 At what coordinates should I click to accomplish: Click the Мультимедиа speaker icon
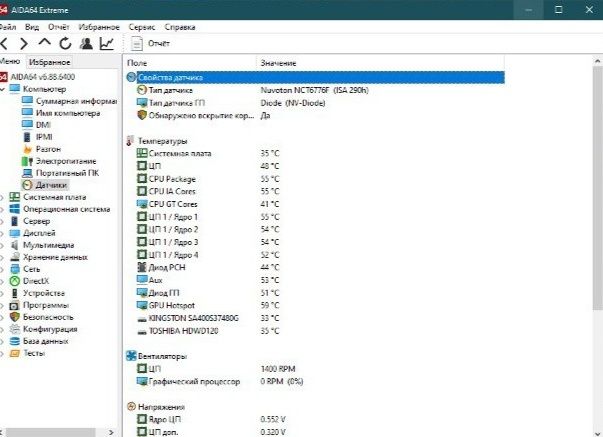click(15, 245)
